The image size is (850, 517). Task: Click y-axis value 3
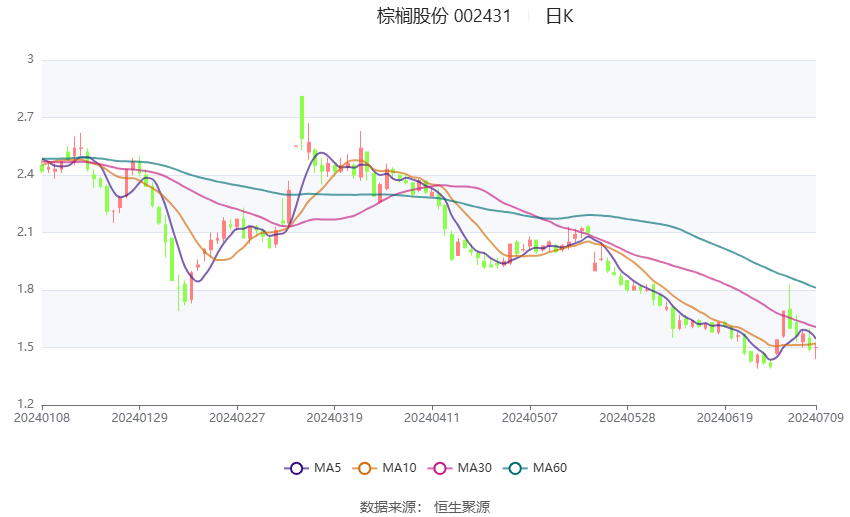click(30, 59)
